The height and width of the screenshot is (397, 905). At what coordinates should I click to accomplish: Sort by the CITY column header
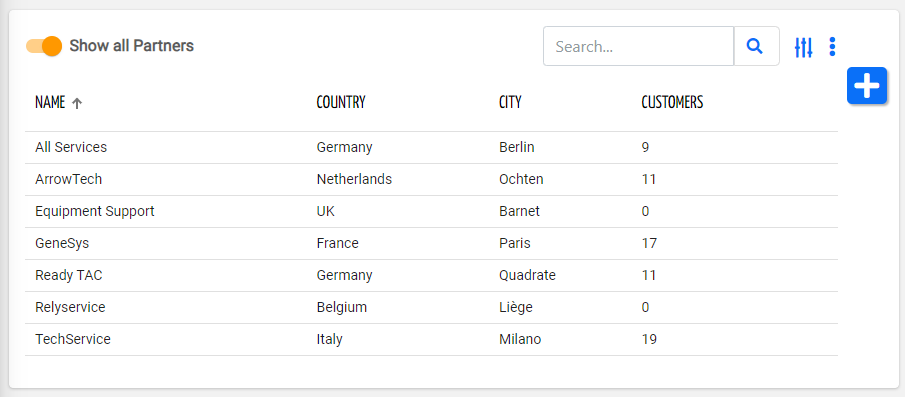510,103
